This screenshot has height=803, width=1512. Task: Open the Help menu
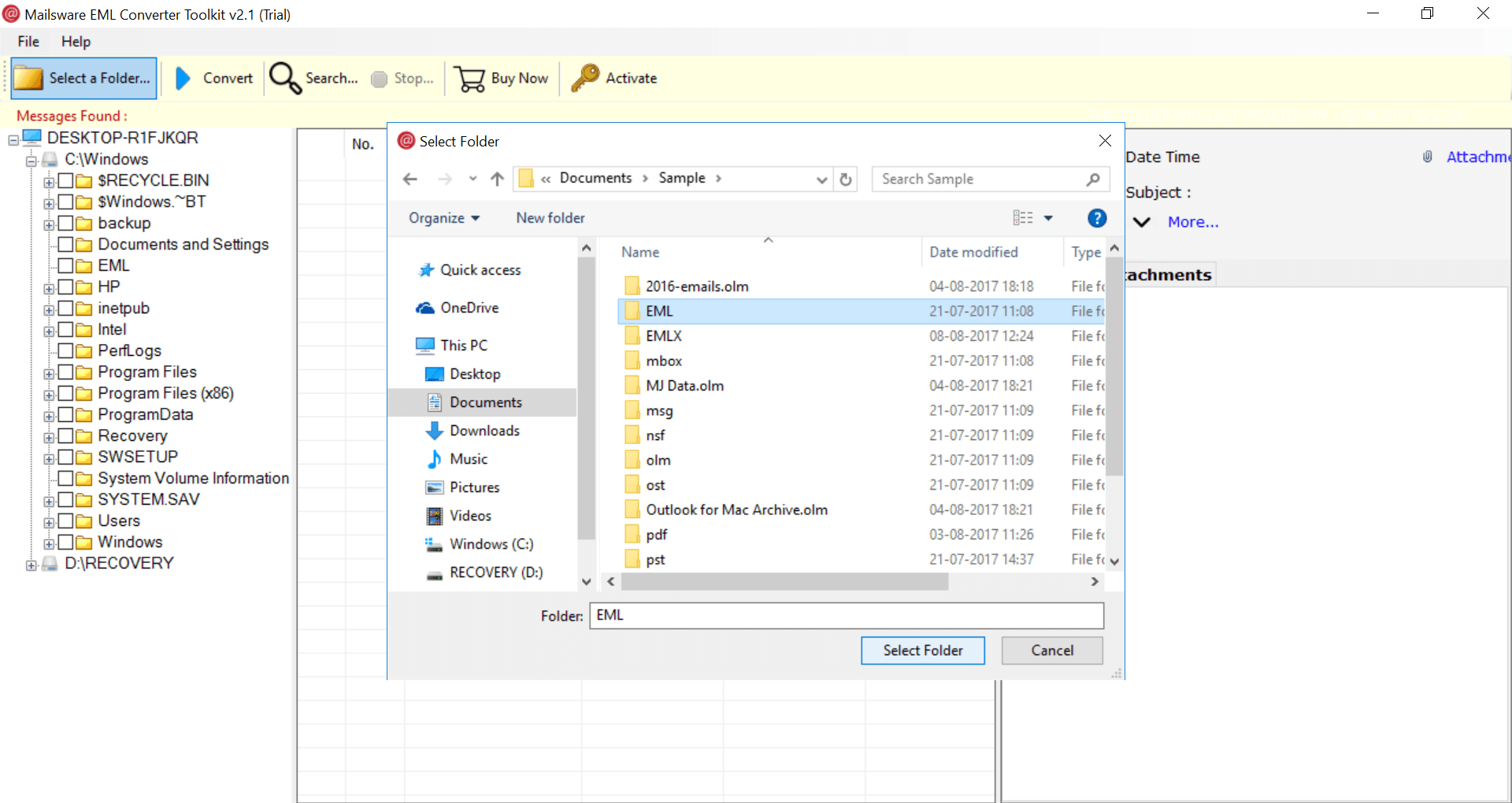(x=76, y=42)
